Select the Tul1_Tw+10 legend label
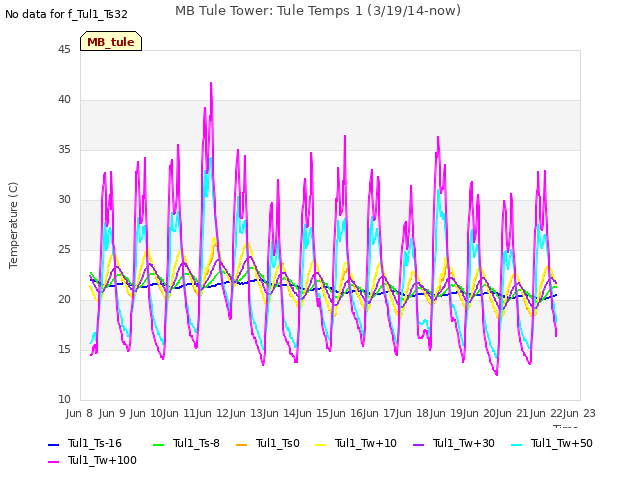Screen dimensions: 640x480 tap(366, 443)
